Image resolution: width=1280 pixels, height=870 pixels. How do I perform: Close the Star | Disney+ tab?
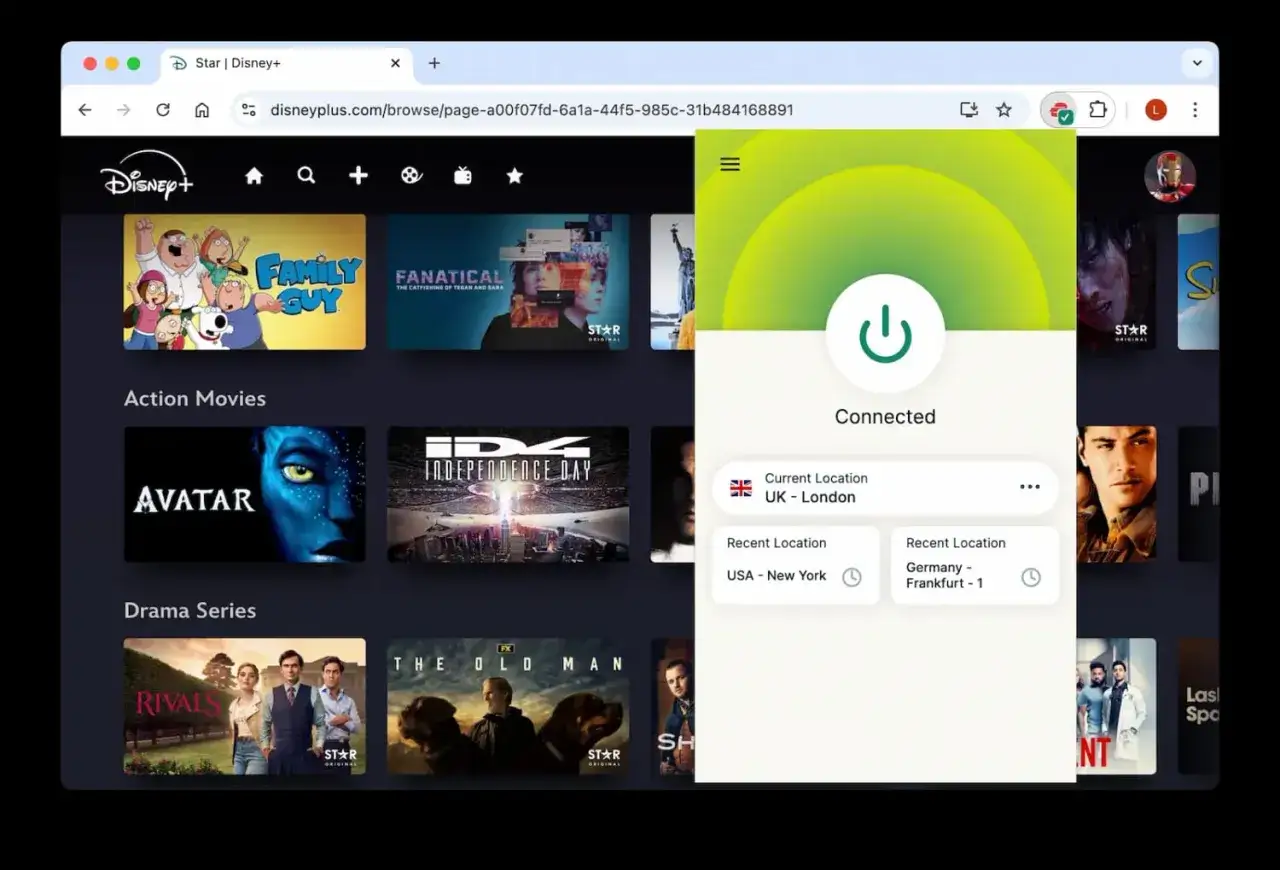[x=395, y=63]
